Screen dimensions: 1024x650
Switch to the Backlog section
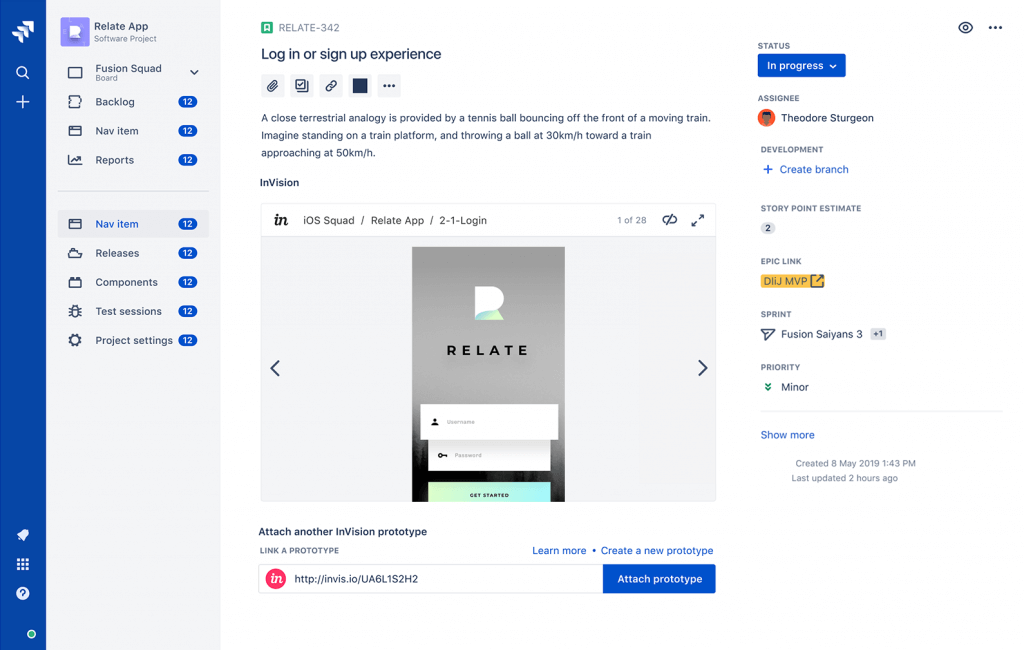[116, 101]
